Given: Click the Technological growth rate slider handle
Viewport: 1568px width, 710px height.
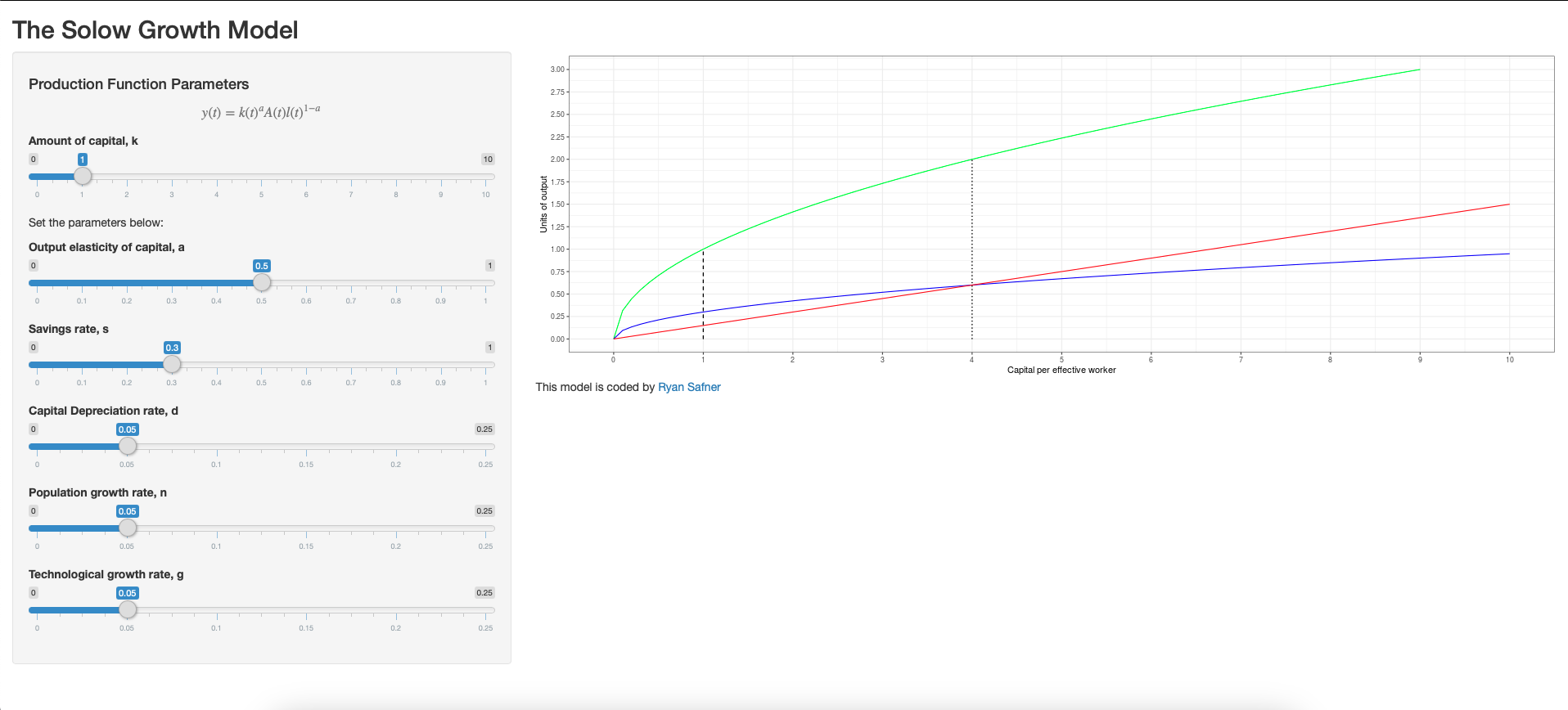Looking at the screenshot, I should 128,609.
